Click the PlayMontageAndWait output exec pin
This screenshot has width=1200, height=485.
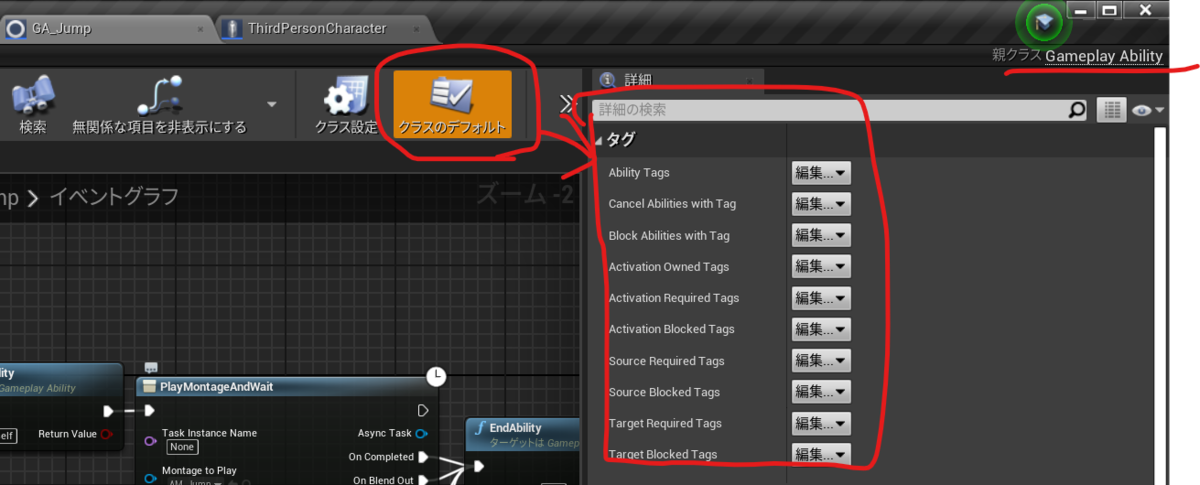[423, 411]
